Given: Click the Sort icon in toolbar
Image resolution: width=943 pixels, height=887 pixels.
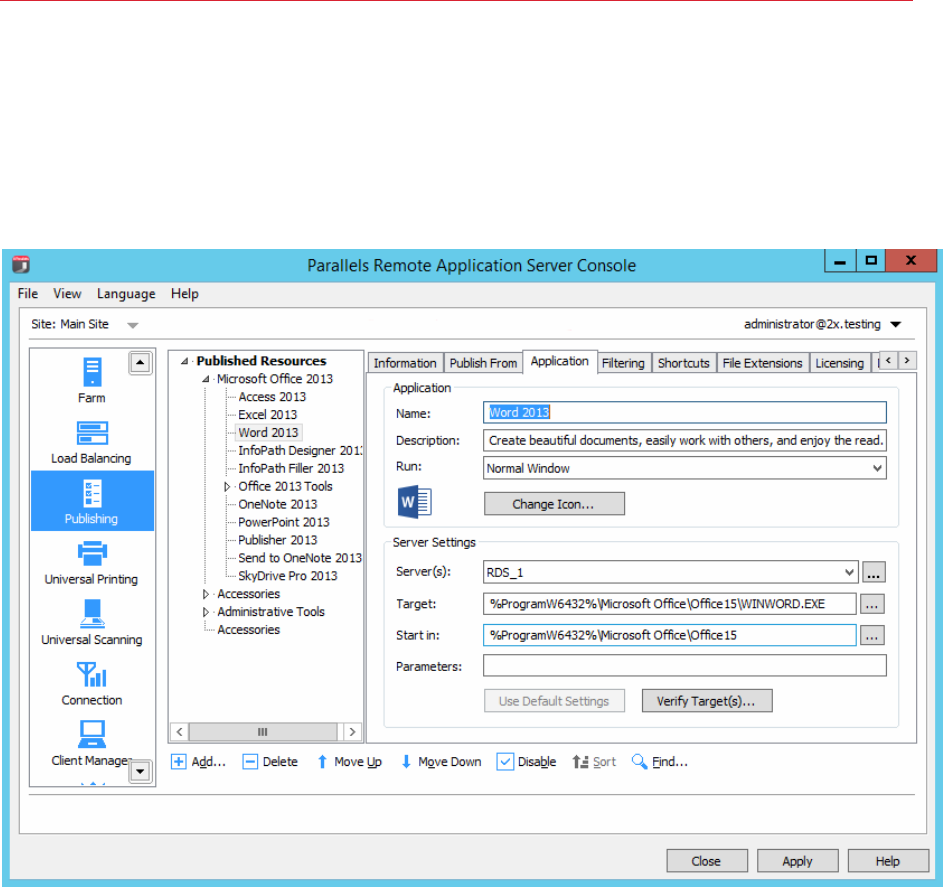Looking at the screenshot, I should pos(580,762).
